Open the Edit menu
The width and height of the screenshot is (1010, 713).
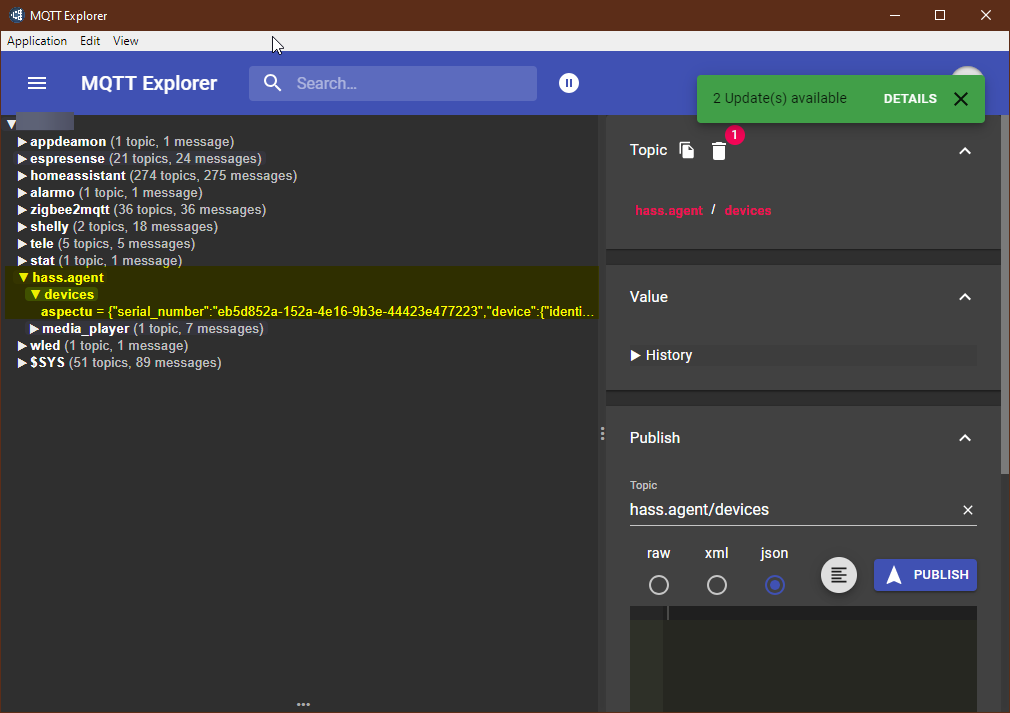pos(90,41)
